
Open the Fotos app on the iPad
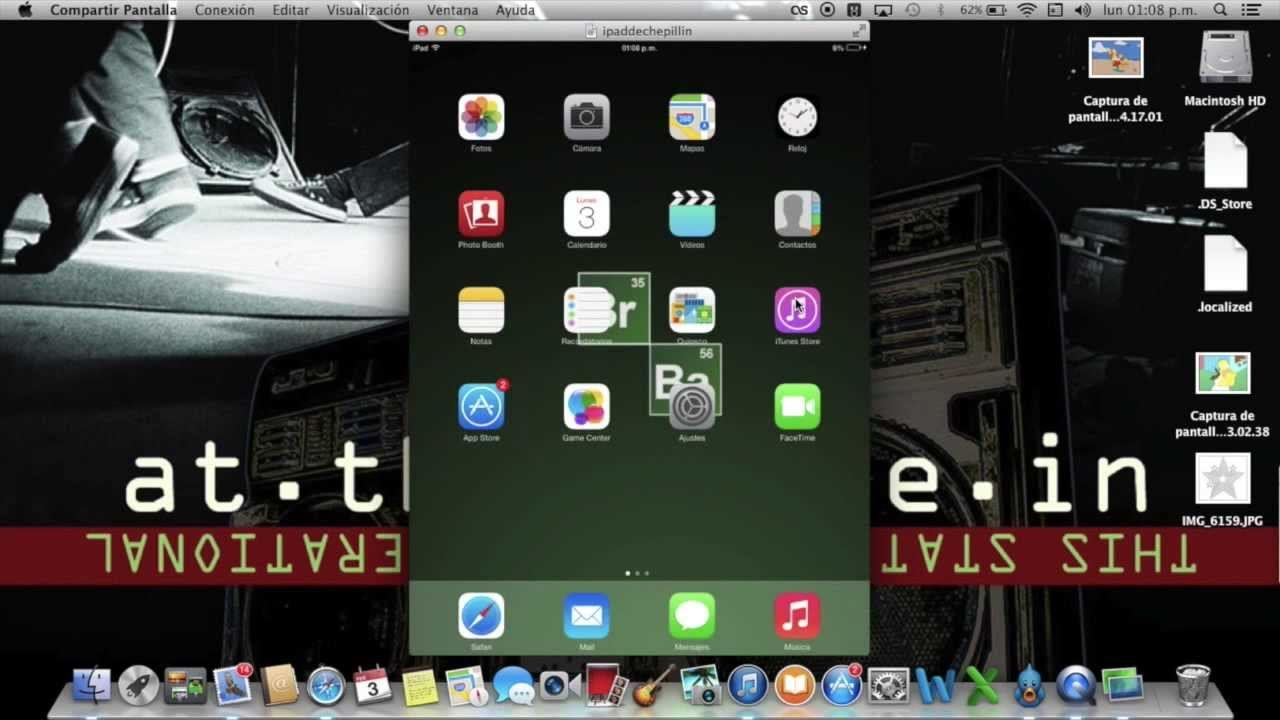tap(481, 117)
